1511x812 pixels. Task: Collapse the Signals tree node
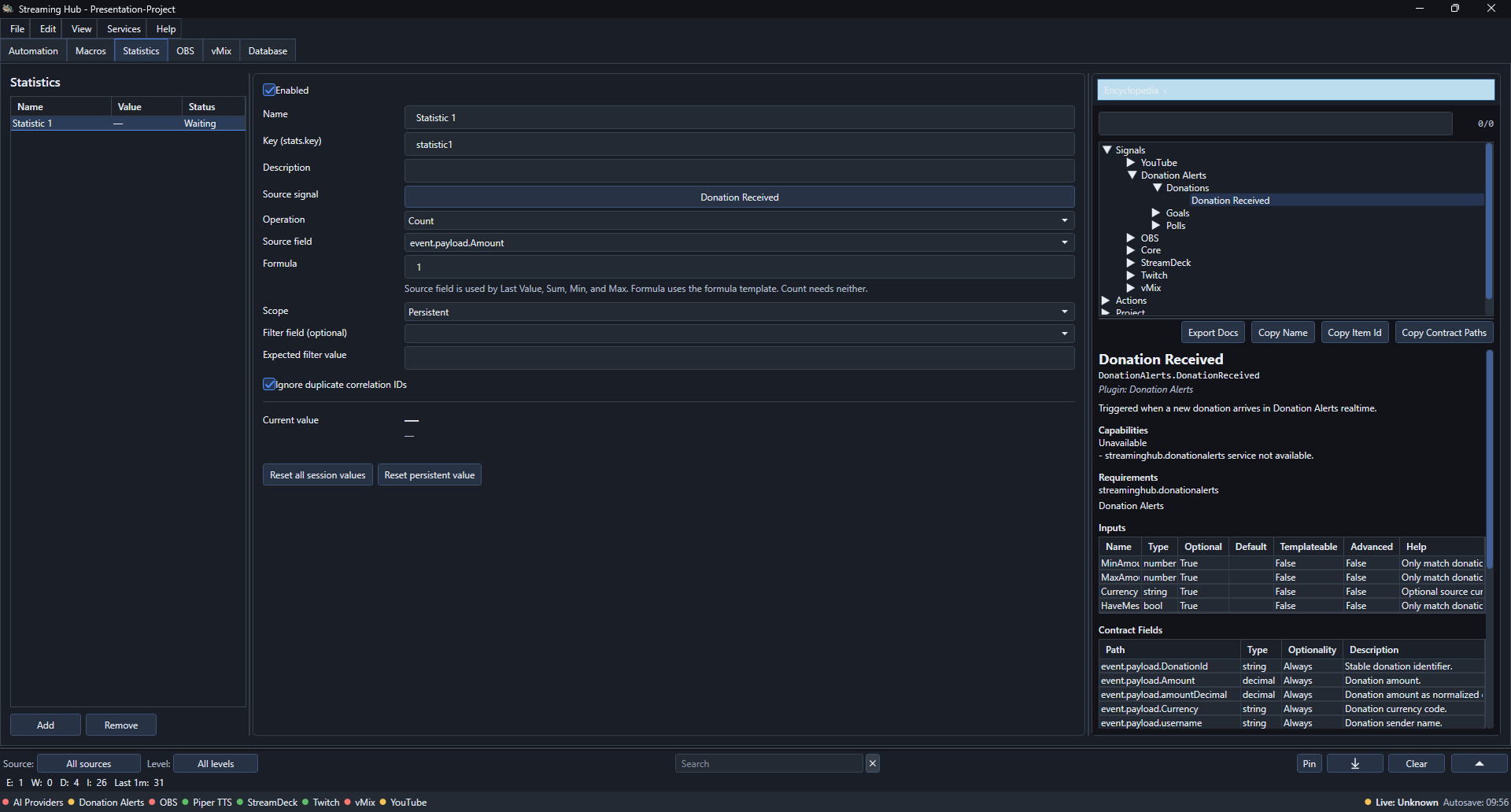(1106, 149)
